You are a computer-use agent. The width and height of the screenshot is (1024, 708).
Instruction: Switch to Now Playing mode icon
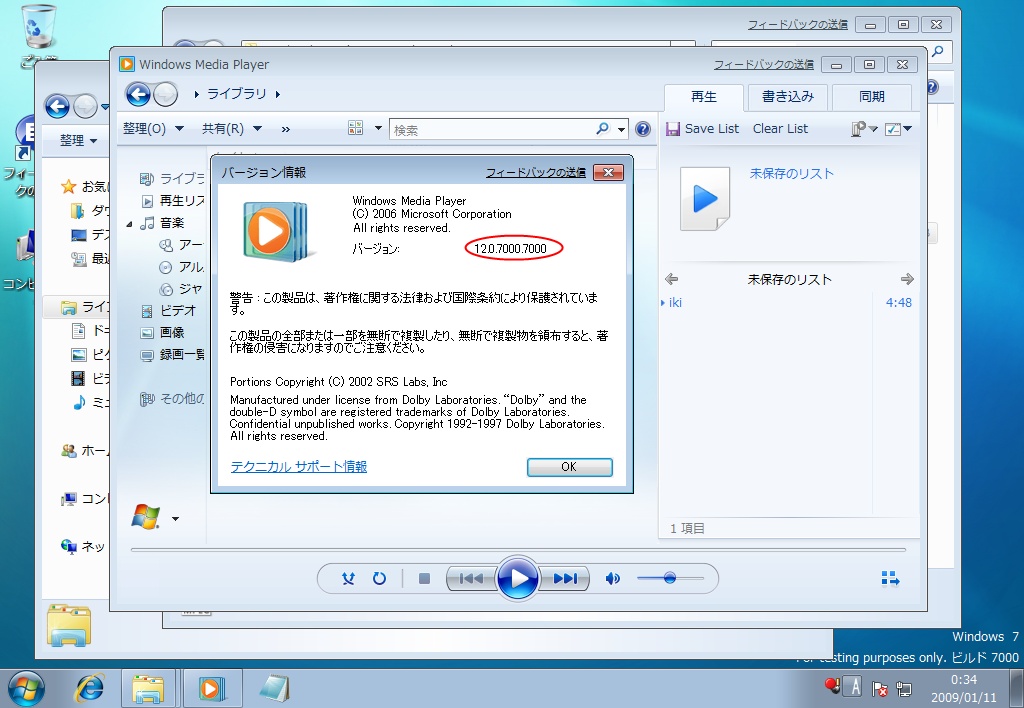click(x=890, y=578)
